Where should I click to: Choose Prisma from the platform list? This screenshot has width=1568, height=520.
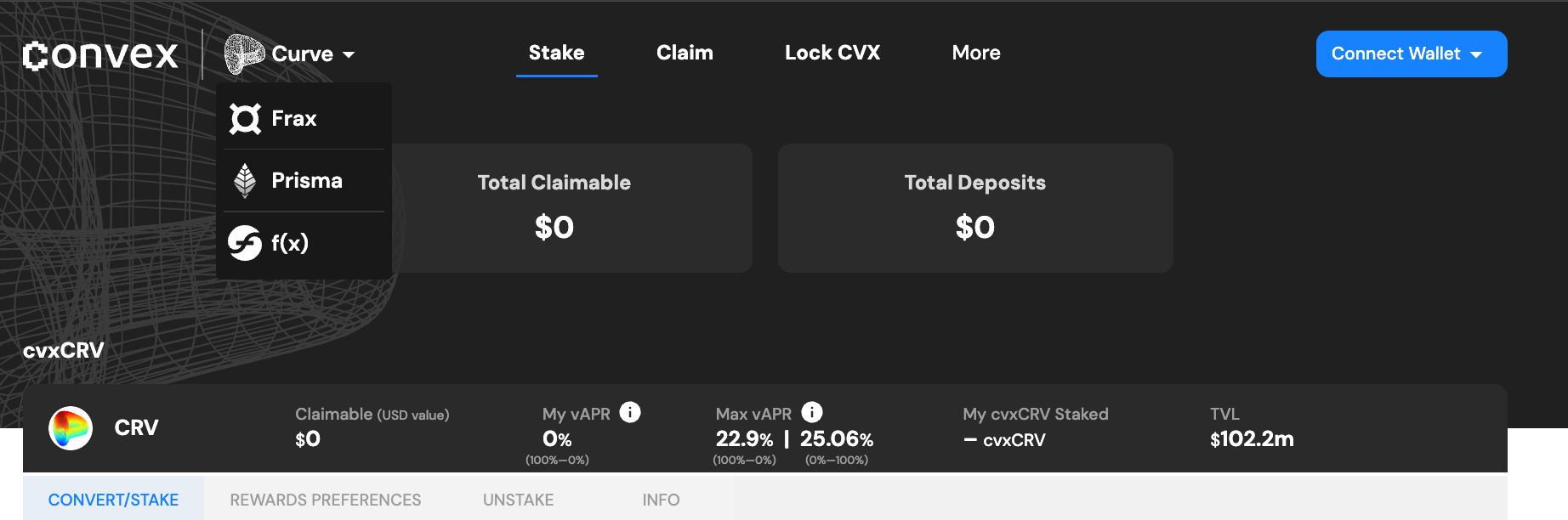(x=306, y=180)
